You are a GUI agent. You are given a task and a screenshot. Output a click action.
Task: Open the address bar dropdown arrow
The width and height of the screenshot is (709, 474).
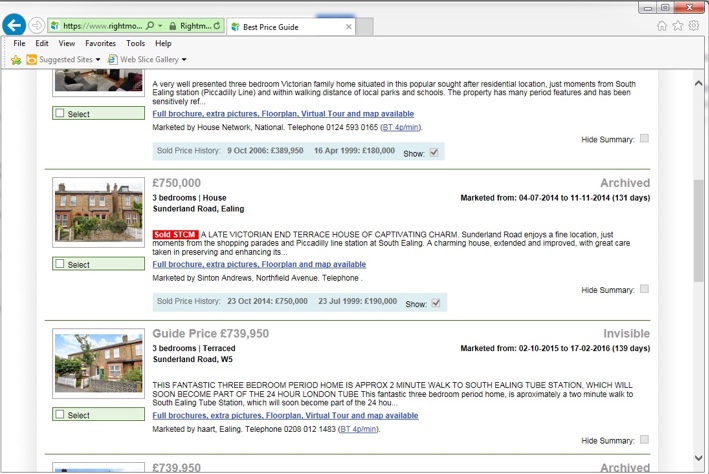(x=158, y=26)
